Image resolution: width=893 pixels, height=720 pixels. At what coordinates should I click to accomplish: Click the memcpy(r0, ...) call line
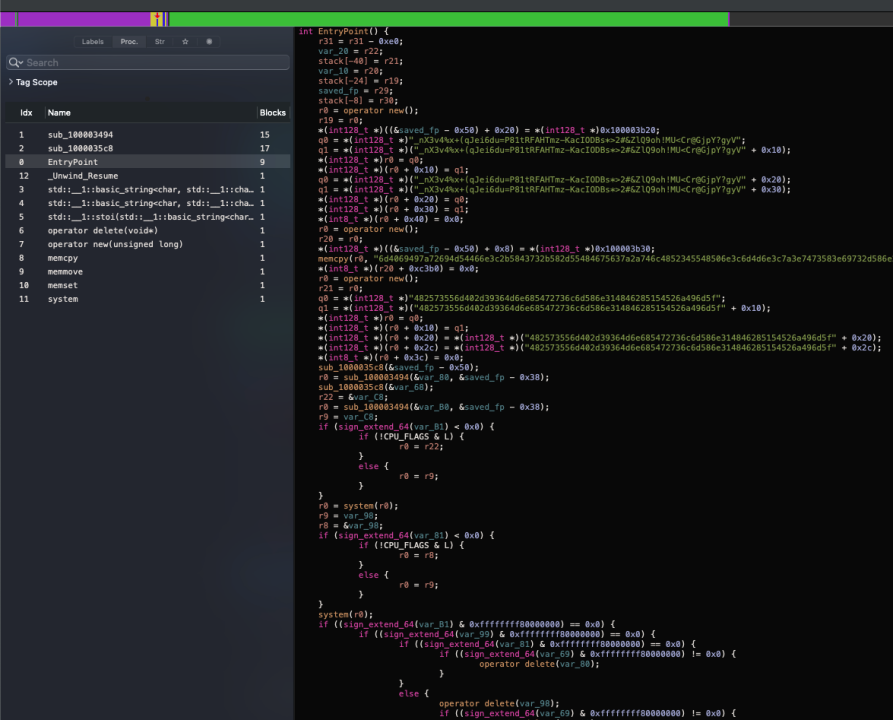point(605,259)
